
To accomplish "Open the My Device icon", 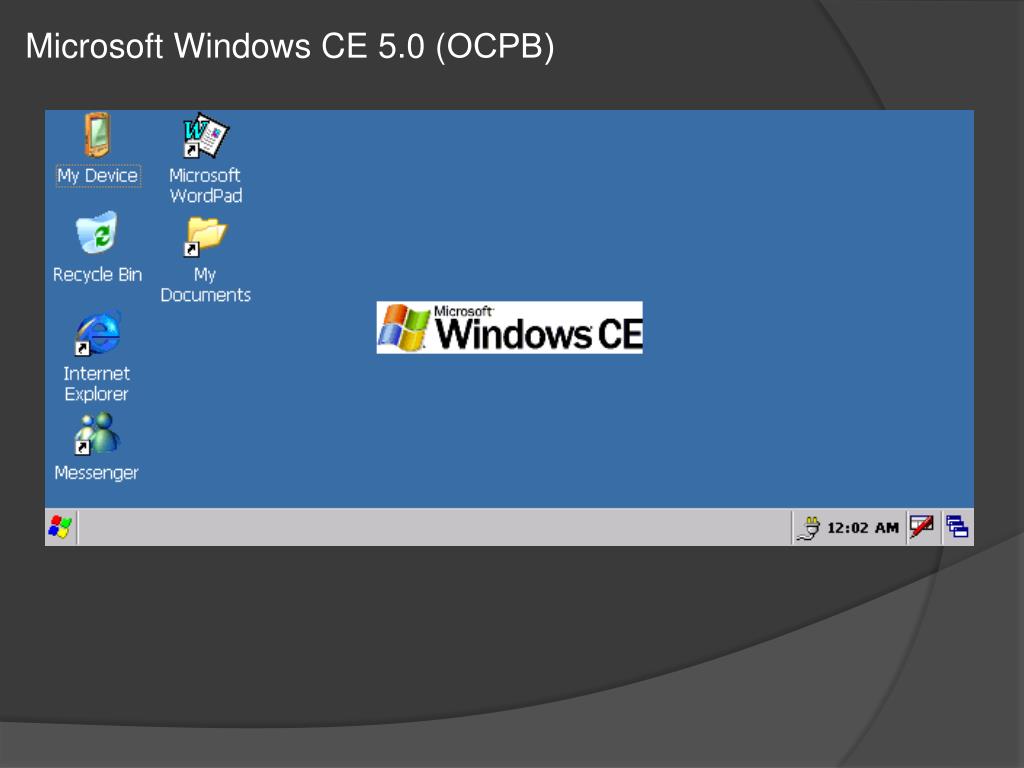I will [x=97, y=135].
